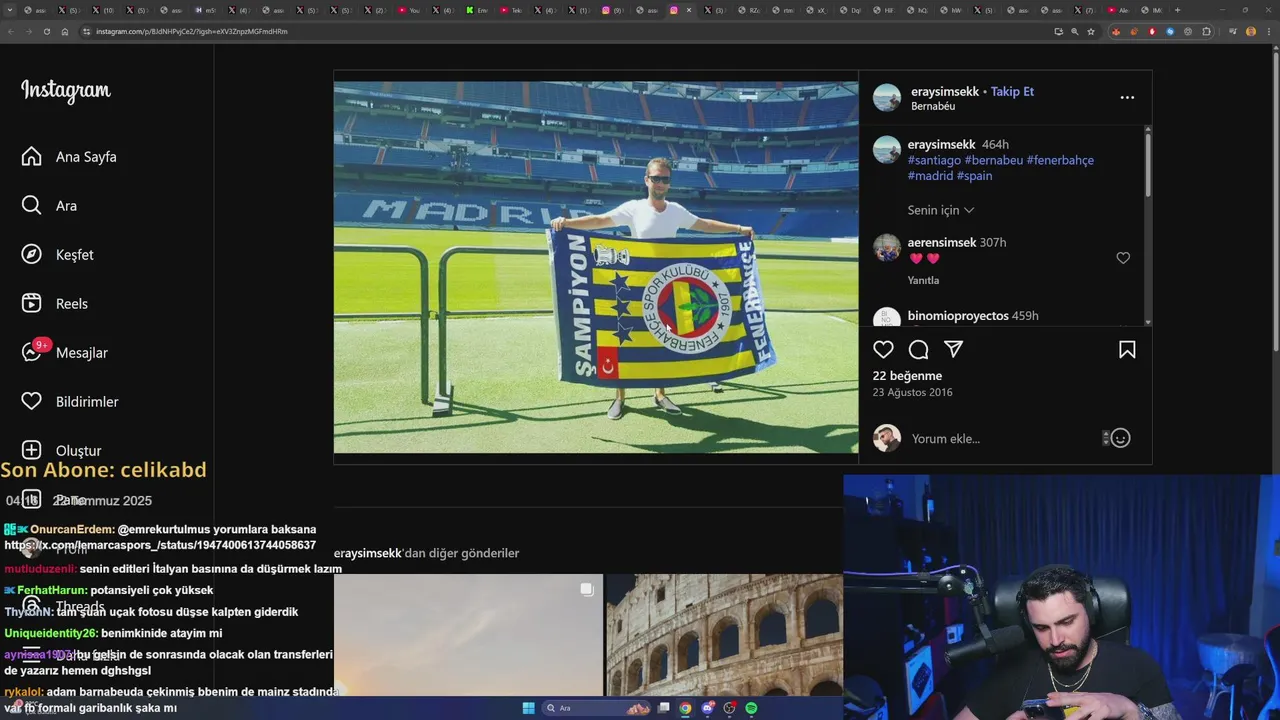Click the taskbar Ara search box
The image size is (1280, 720).
click(x=597, y=708)
